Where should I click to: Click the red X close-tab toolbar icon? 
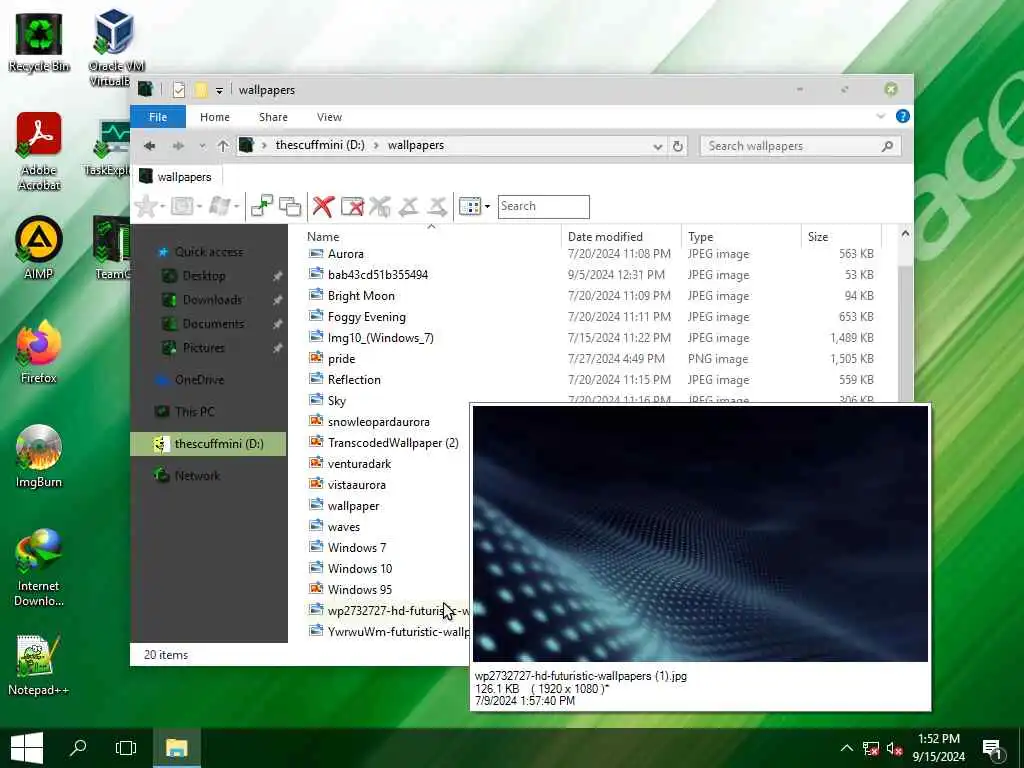[x=323, y=206]
